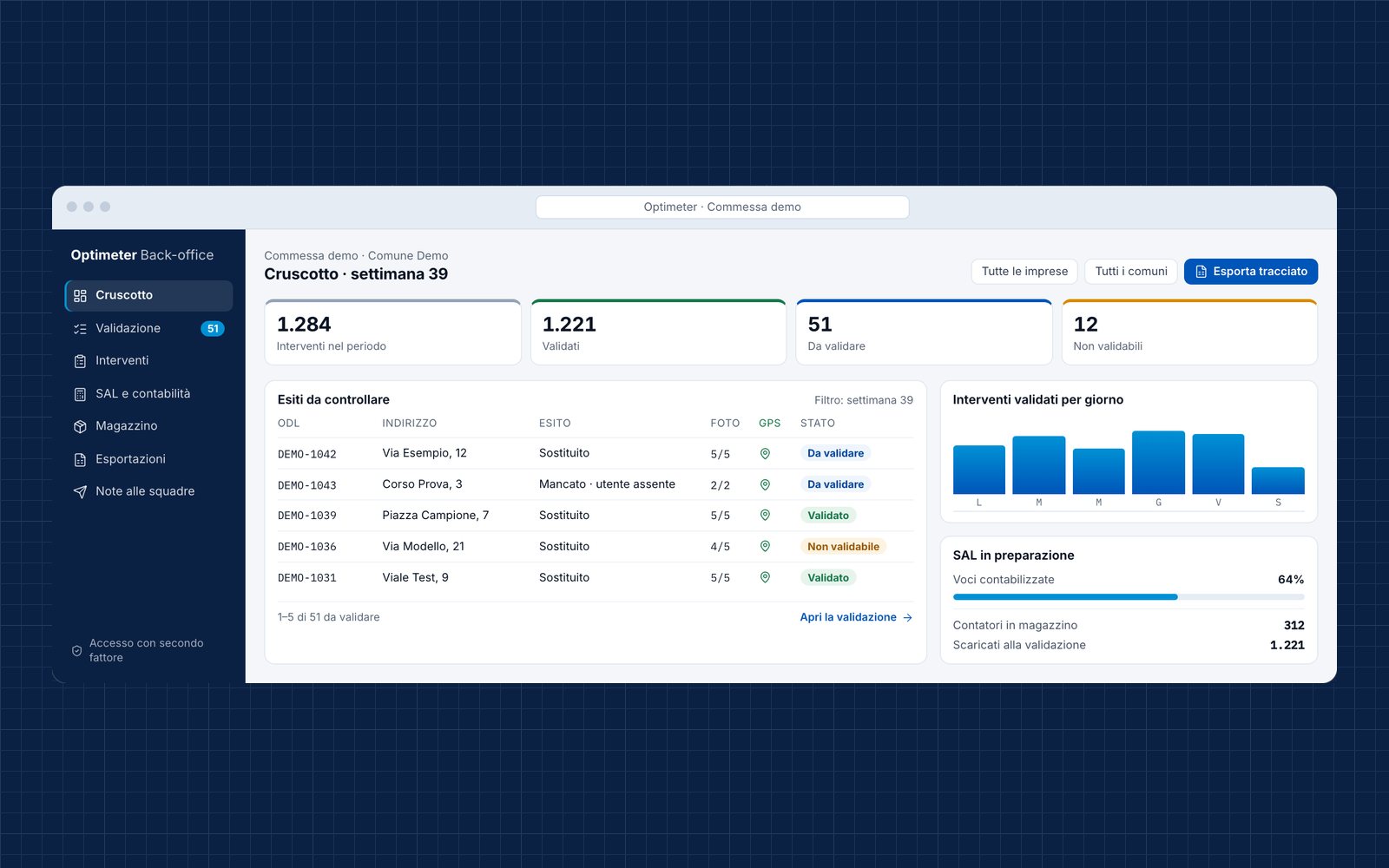Click the Filtro: settimana 39 label

pos(864,400)
